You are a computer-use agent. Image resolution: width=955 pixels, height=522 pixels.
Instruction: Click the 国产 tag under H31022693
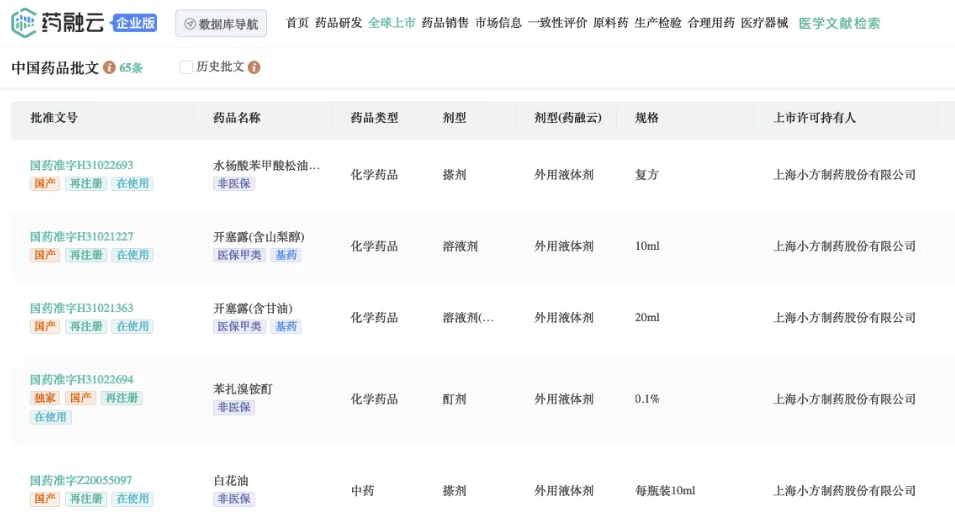[x=45, y=183]
